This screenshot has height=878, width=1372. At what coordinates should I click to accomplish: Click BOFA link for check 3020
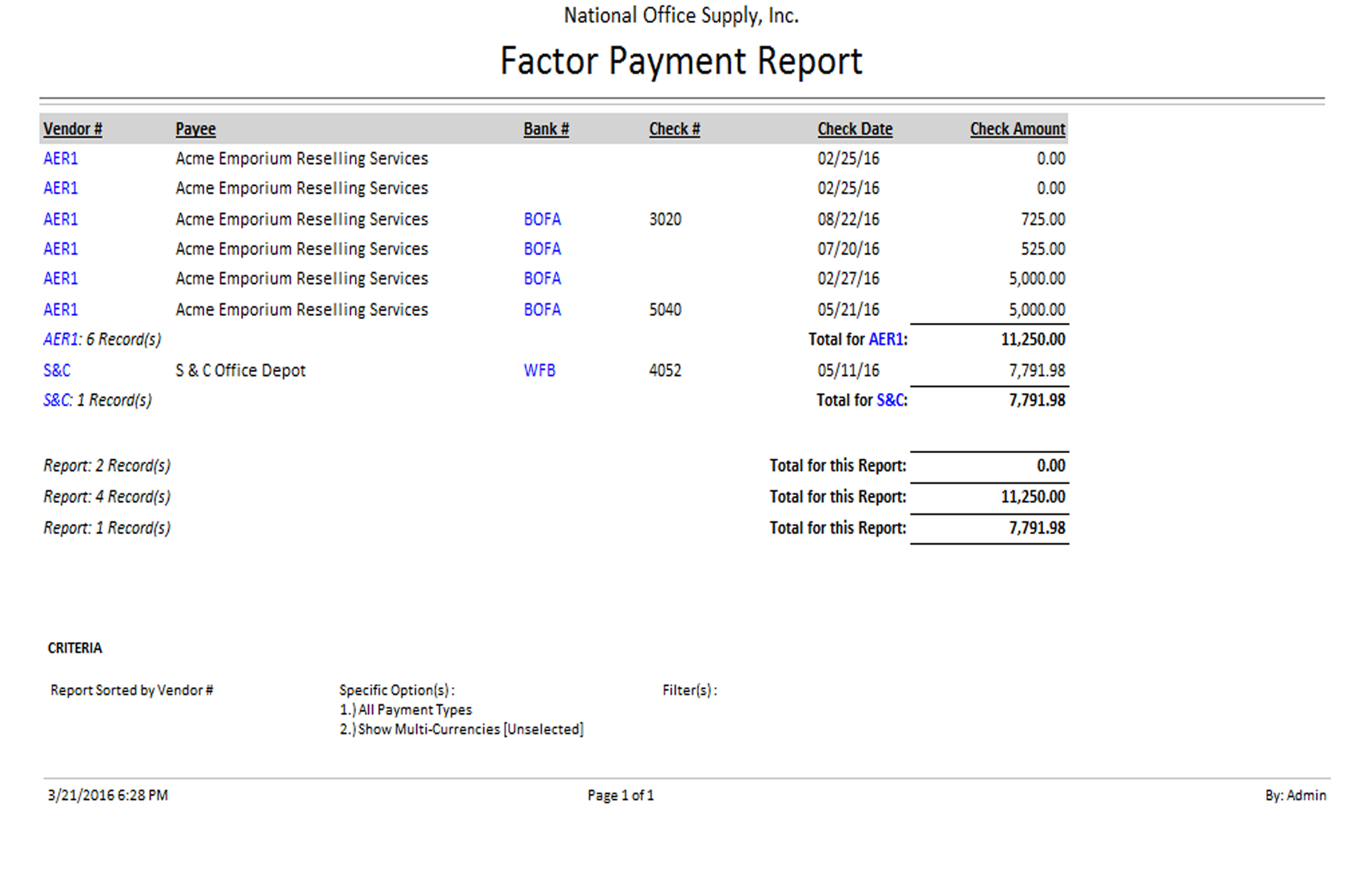pos(542,219)
